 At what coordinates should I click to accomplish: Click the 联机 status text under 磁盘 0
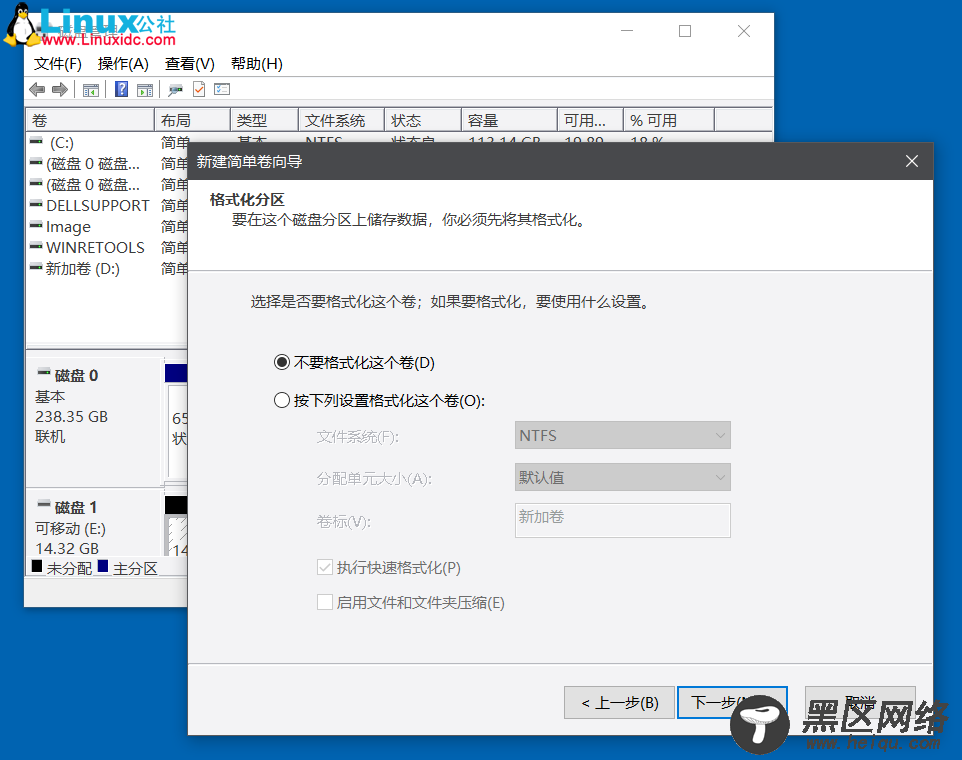tap(50, 437)
